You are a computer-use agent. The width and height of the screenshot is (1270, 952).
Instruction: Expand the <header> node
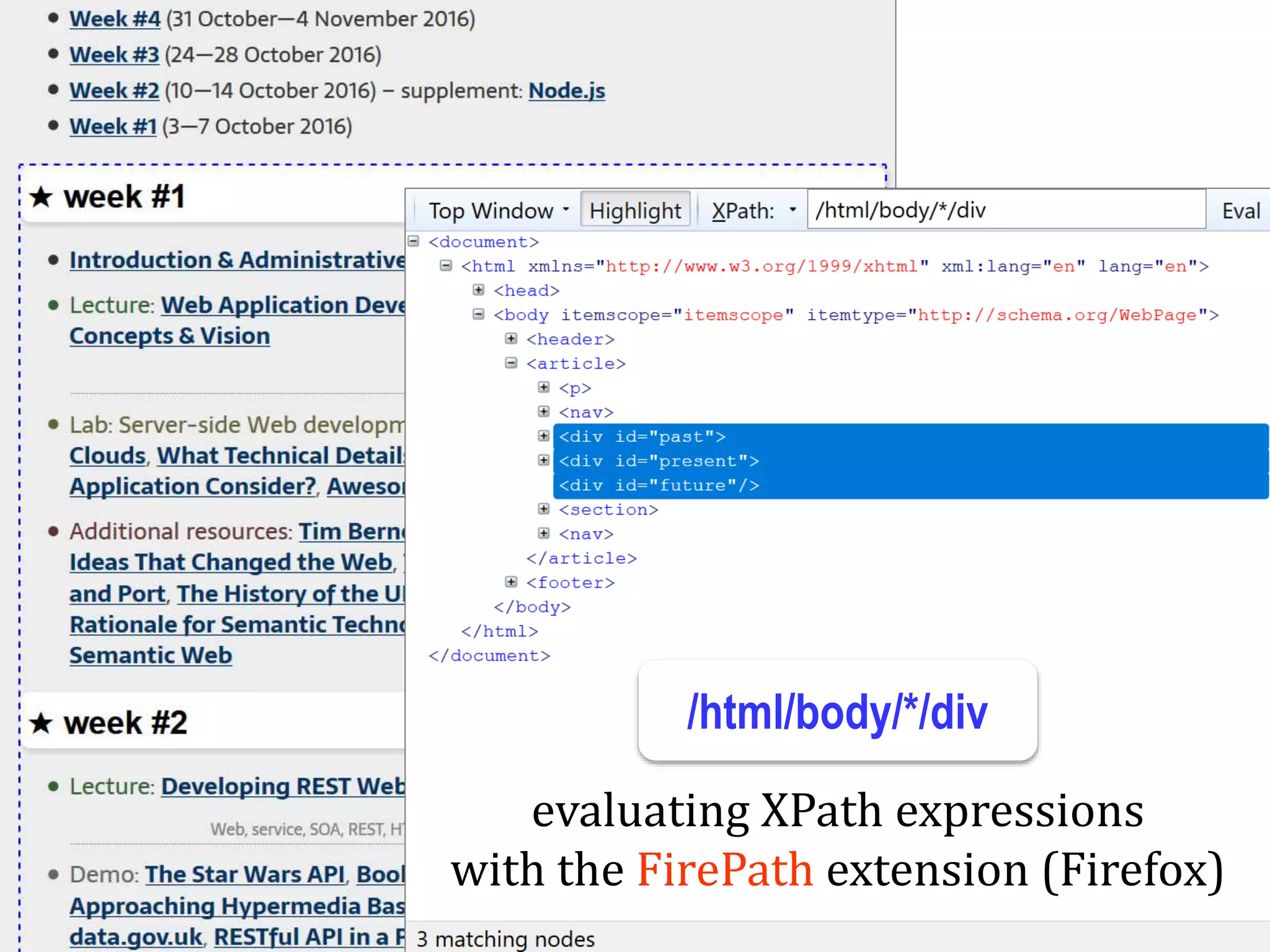pos(511,338)
